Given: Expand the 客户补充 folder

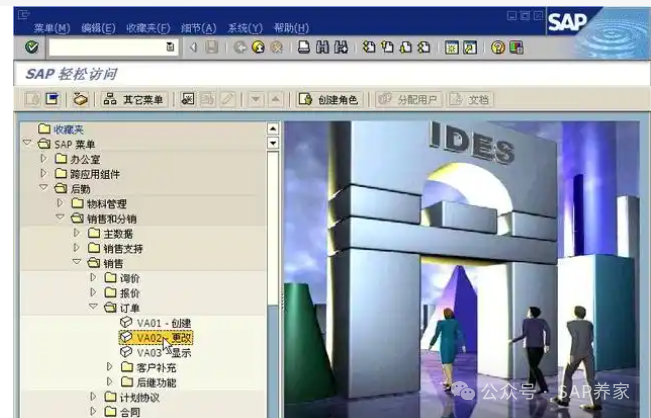Looking at the screenshot, I should click(x=110, y=367).
